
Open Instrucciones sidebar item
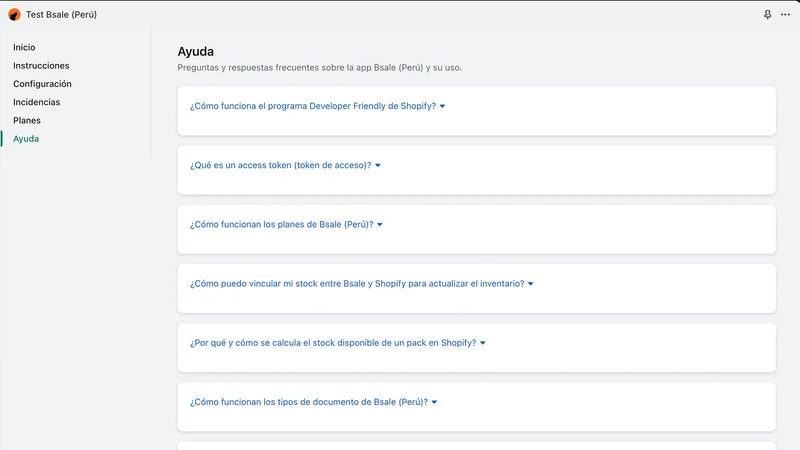click(41, 65)
